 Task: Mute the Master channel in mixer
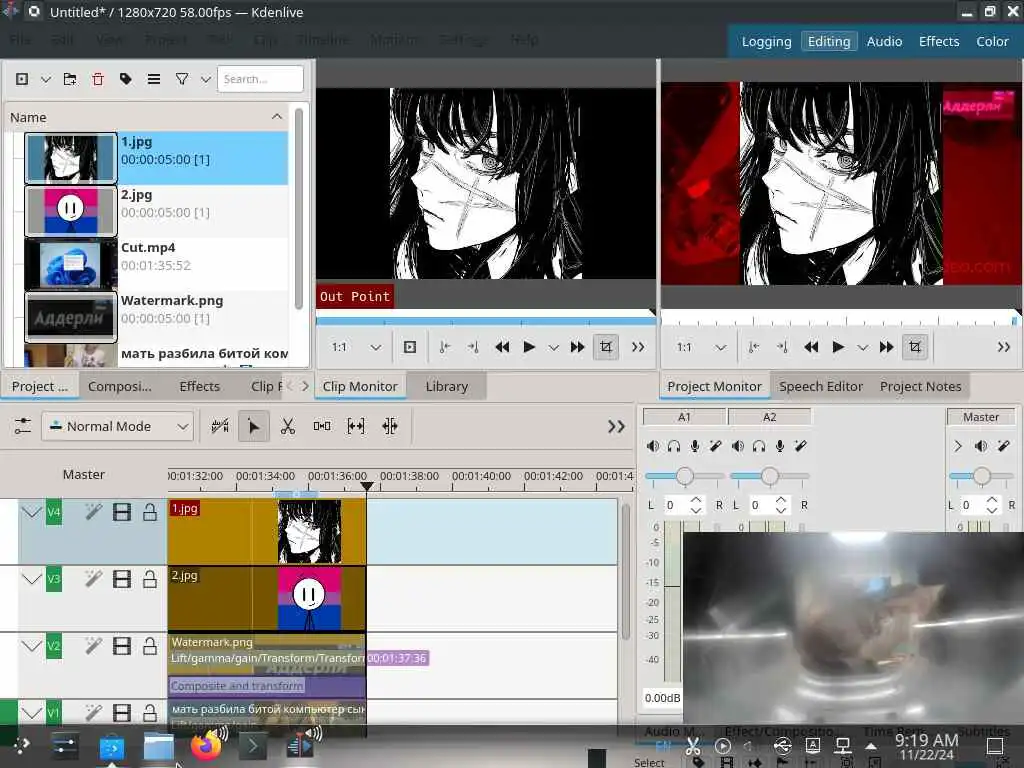980,446
